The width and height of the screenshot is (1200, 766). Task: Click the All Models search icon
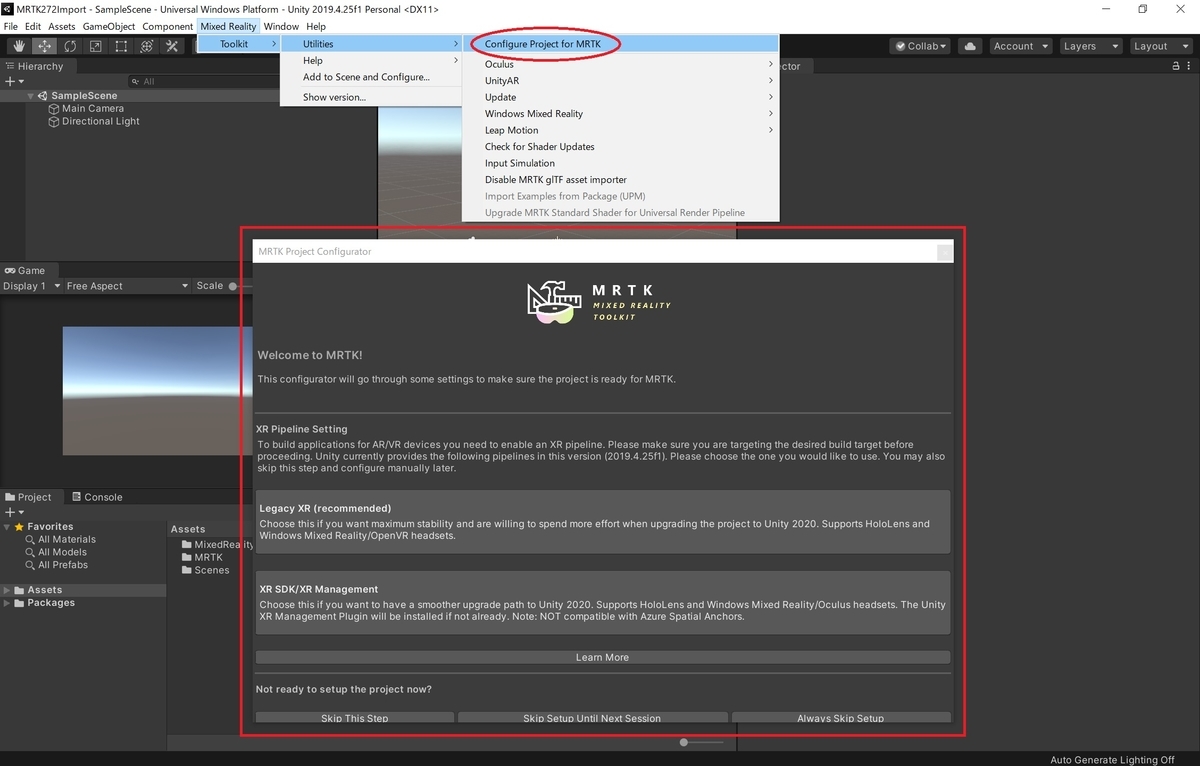(30, 552)
